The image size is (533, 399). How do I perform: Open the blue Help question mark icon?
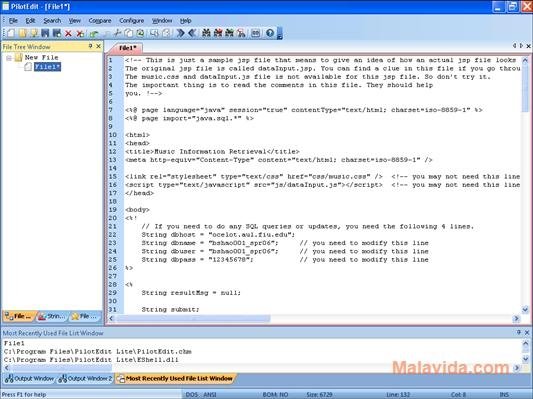[270, 33]
